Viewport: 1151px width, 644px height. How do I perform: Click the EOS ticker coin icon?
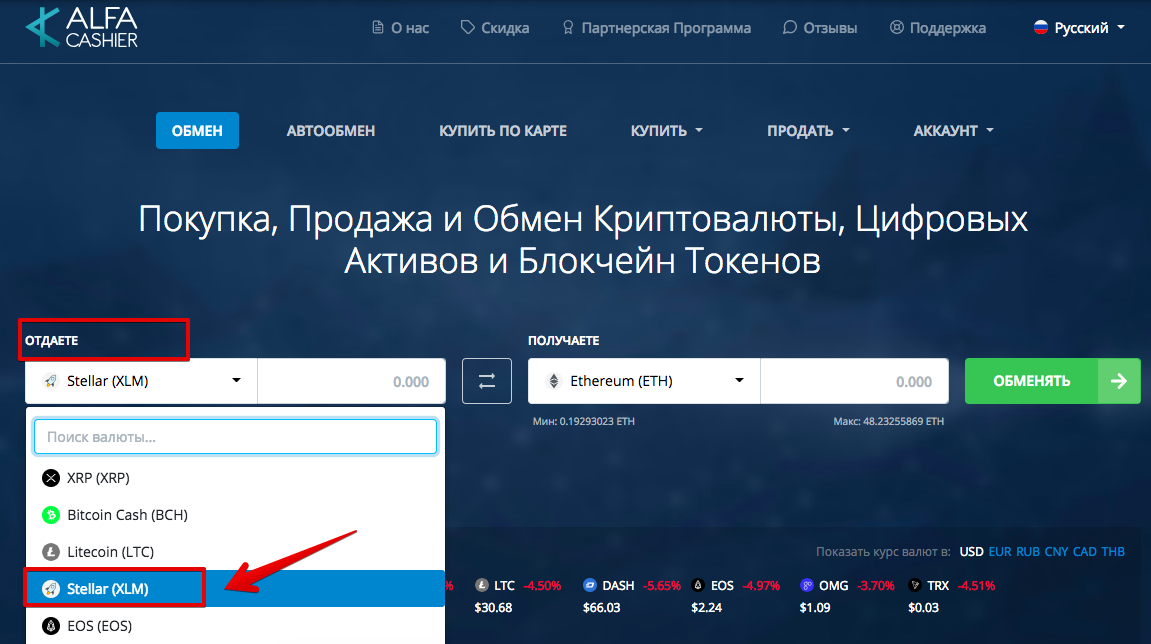point(698,585)
